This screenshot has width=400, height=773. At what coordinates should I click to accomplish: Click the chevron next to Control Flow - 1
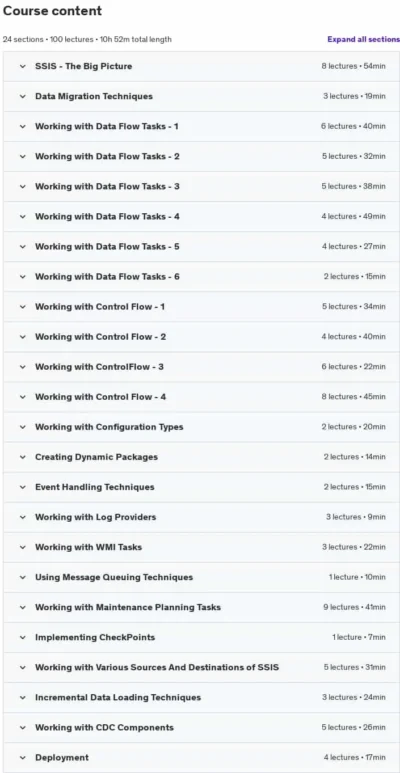coord(22,307)
